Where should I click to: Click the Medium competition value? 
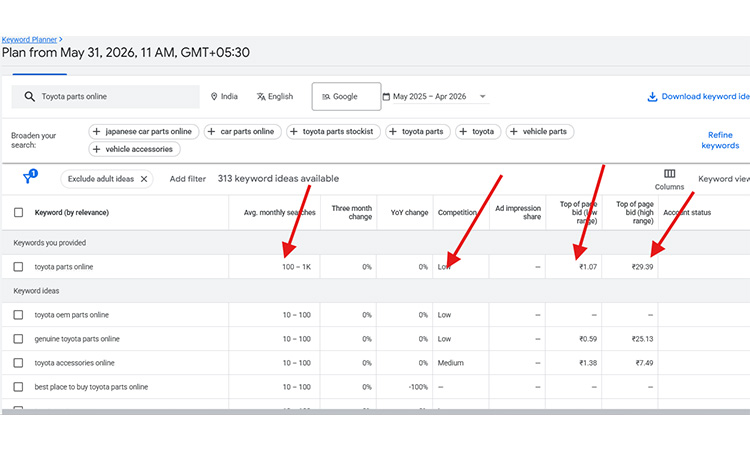pos(451,362)
